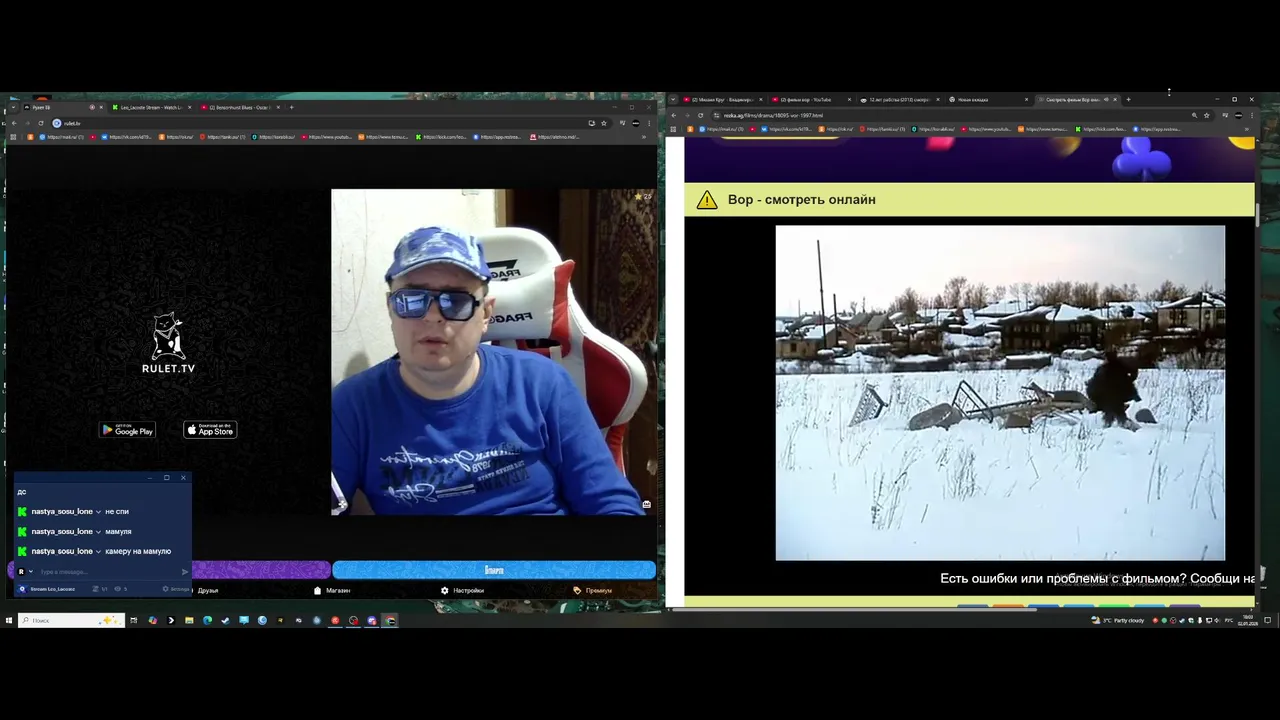Open Магазин section on rulet.tv
This screenshot has width=1280, height=720.
(332, 591)
